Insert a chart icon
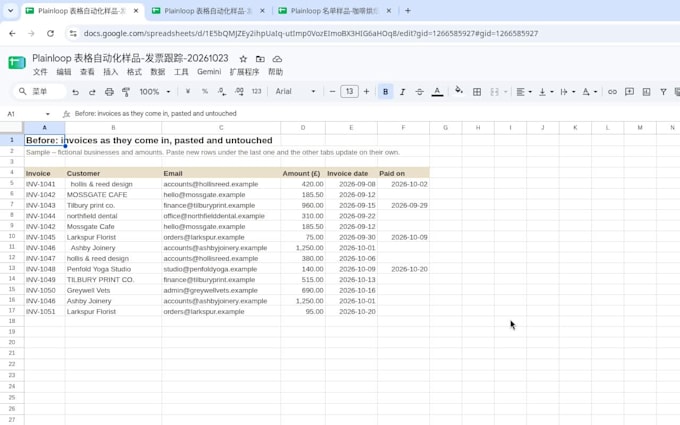This screenshot has height=425, width=680. pyautogui.click(x=646, y=92)
